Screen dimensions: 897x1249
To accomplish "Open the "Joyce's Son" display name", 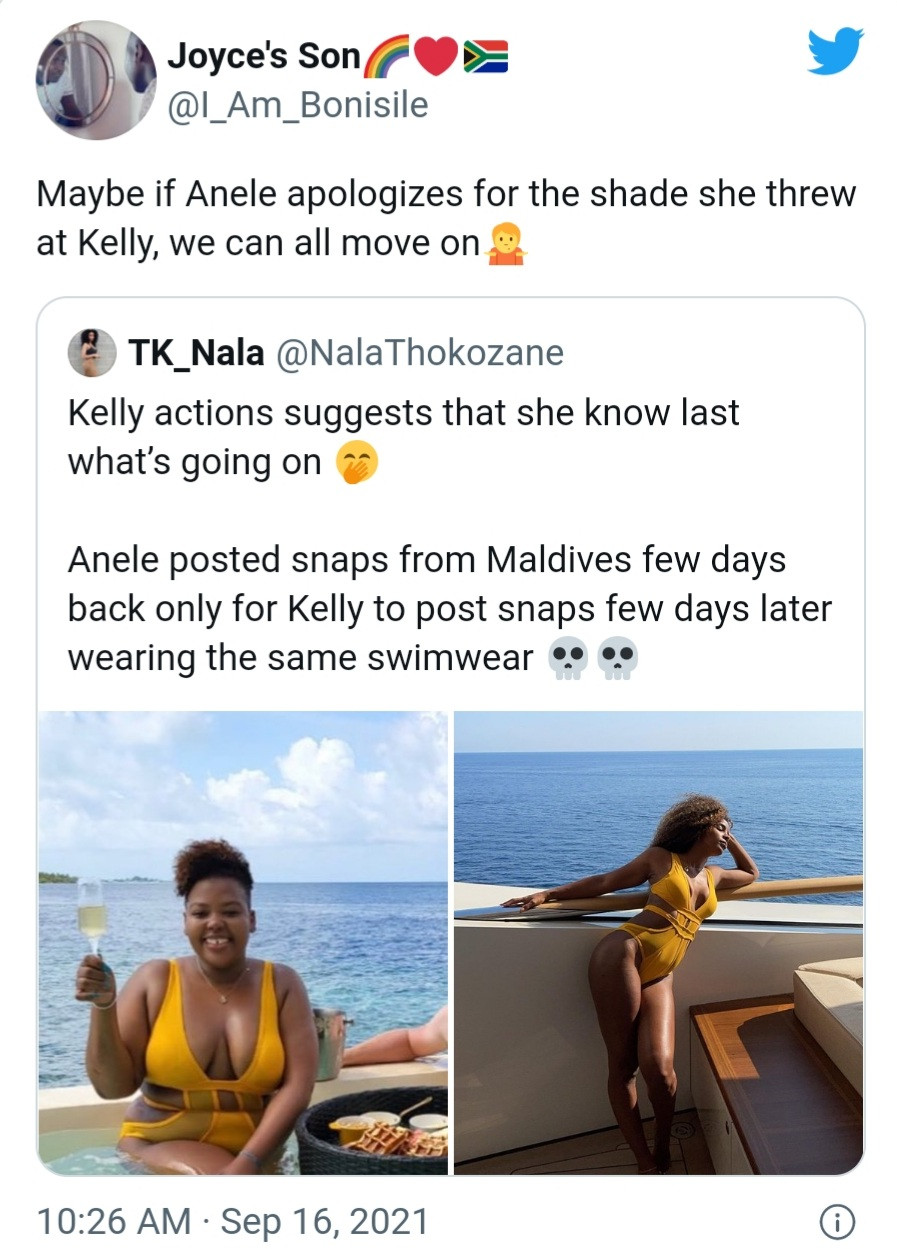I will (263, 58).
